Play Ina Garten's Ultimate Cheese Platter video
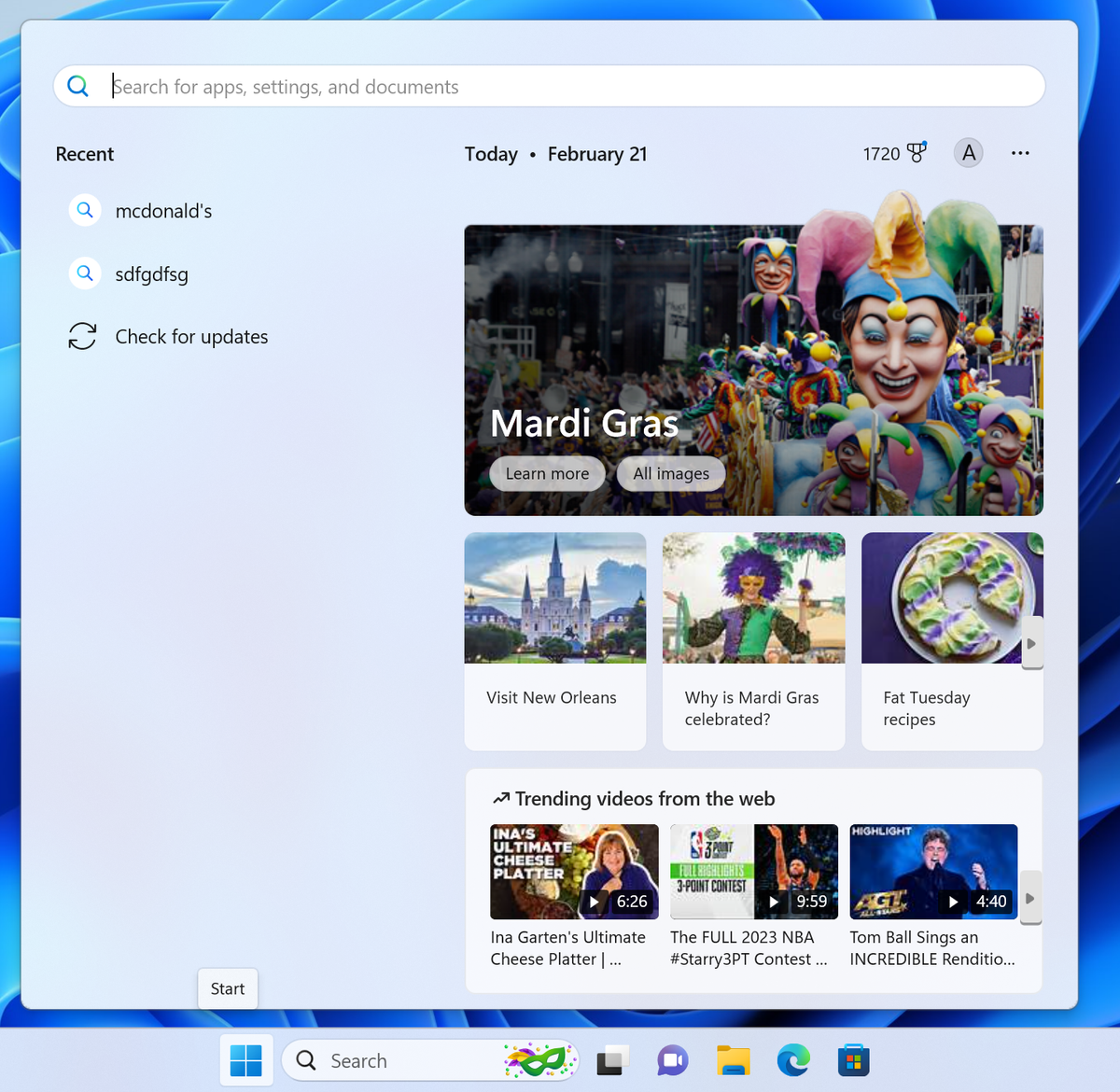This screenshot has width=1120, height=1092. point(574,871)
